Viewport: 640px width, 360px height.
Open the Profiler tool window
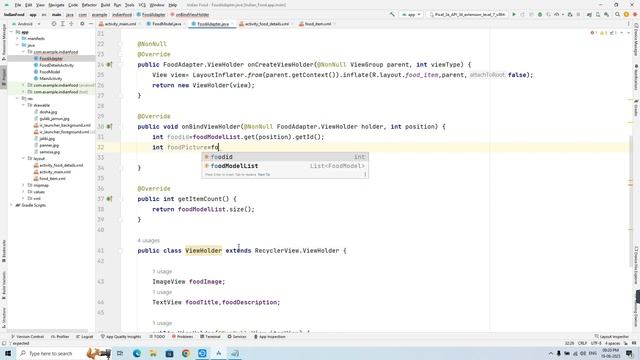pos(60,337)
